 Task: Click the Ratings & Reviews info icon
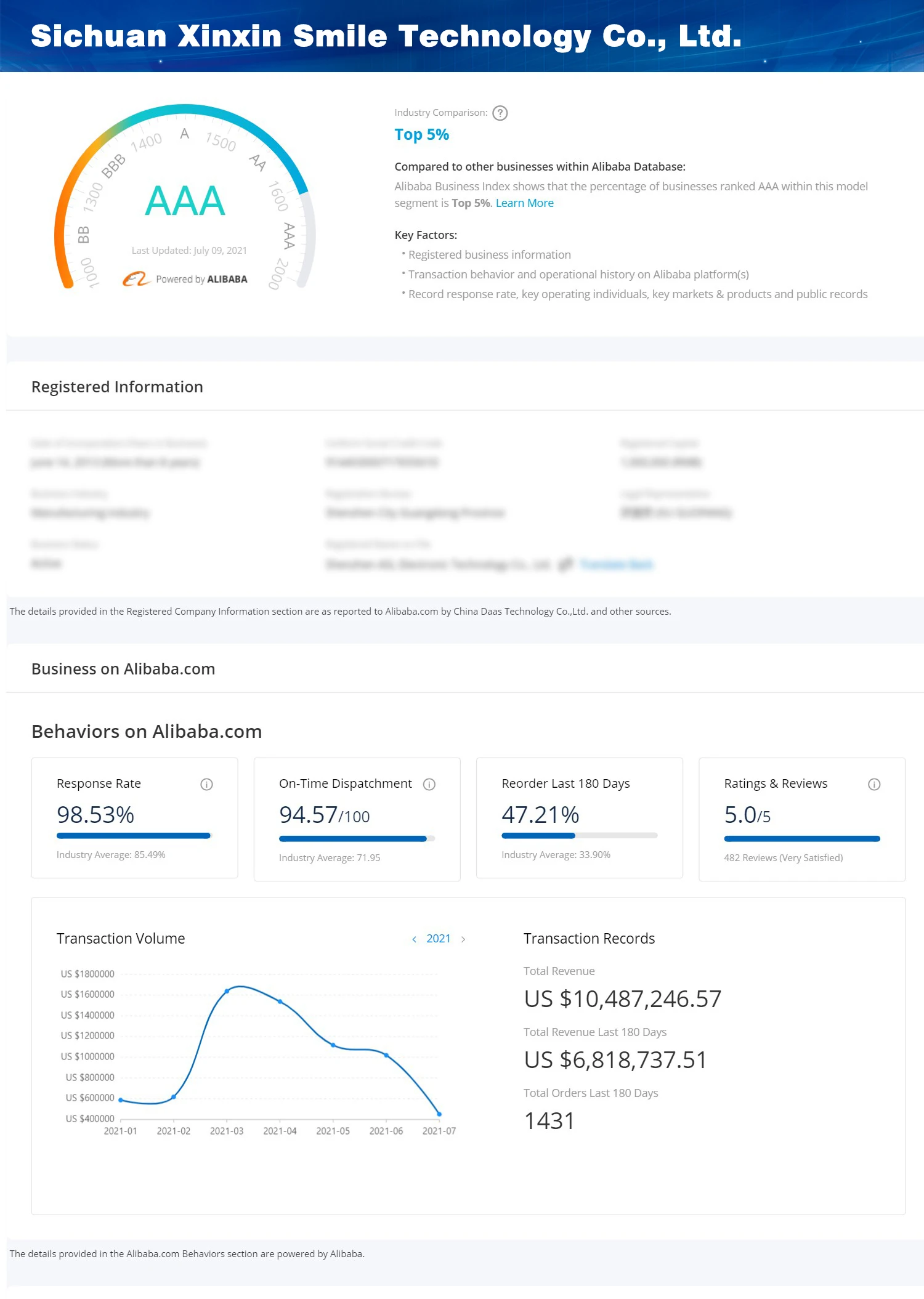click(x=874, y=784)
